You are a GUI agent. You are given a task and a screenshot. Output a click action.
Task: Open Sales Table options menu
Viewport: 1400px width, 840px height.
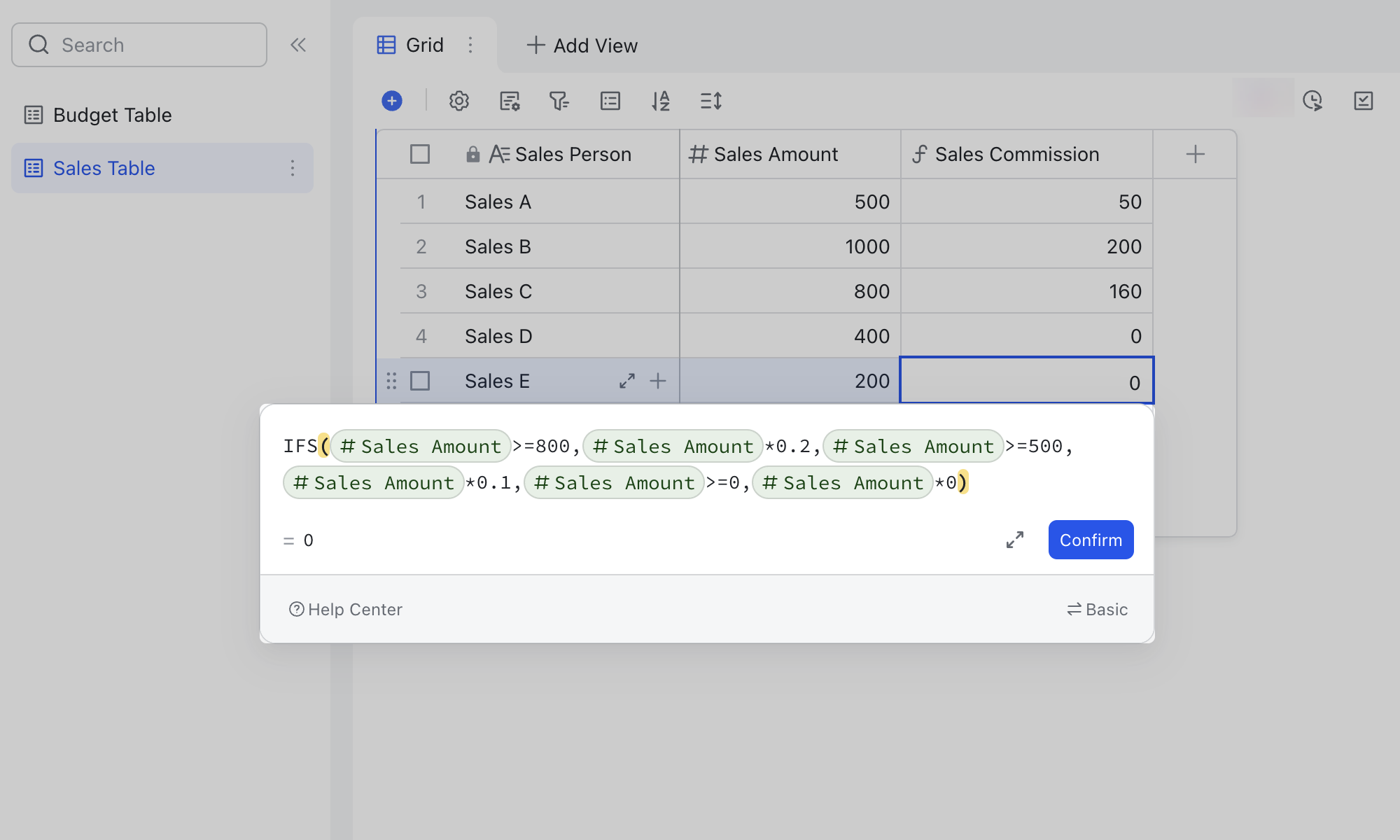coord(293,168)
